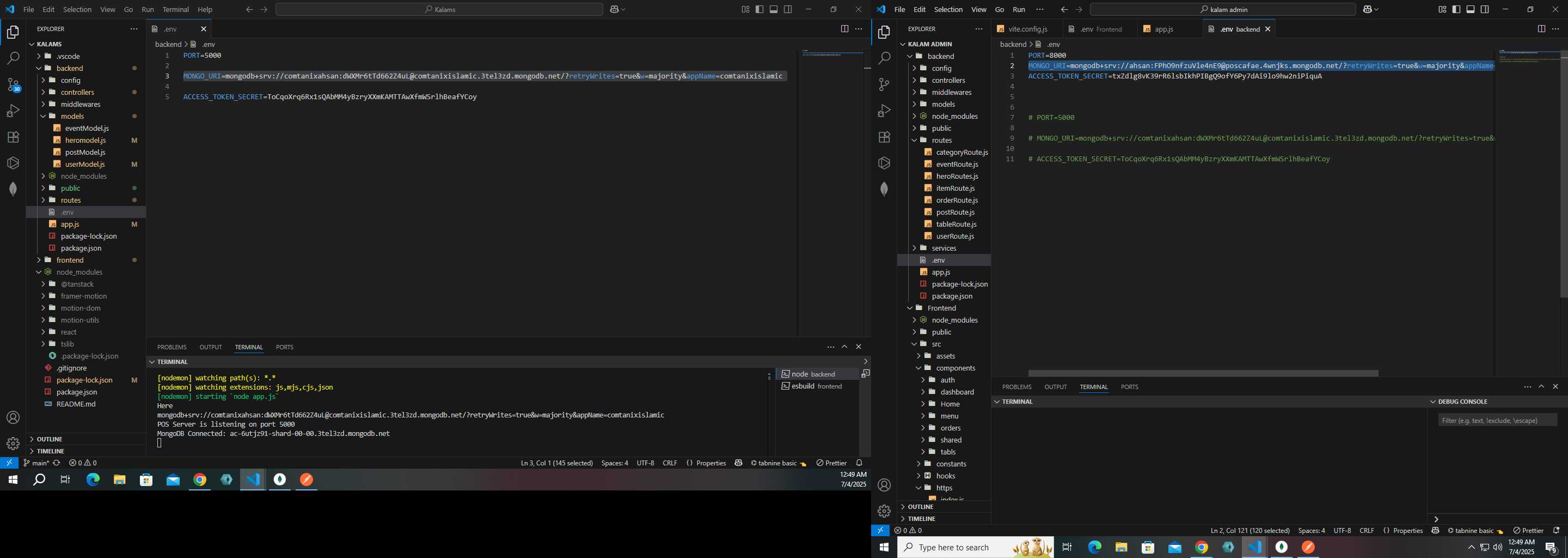Toggle panel layout in kalam admin title bar
Screen dimensions: 1568x558
pos(1471,9)
